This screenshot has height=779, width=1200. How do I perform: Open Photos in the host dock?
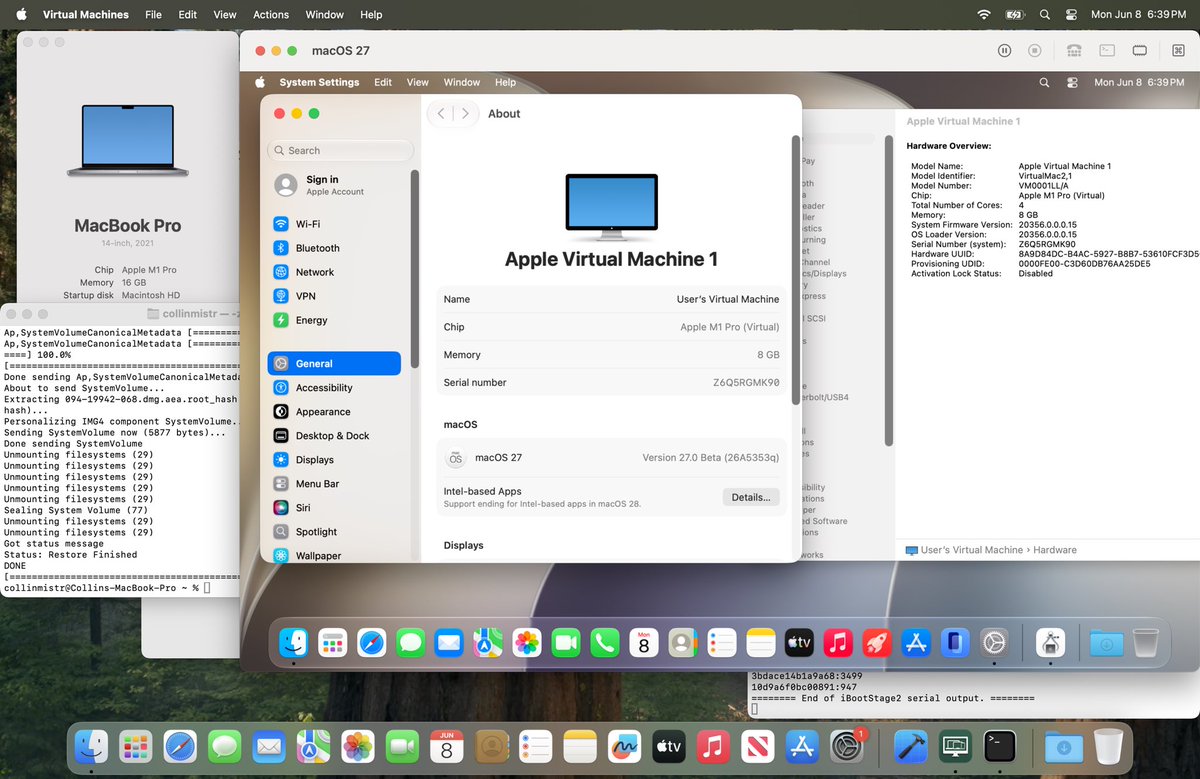click(358, 746)
